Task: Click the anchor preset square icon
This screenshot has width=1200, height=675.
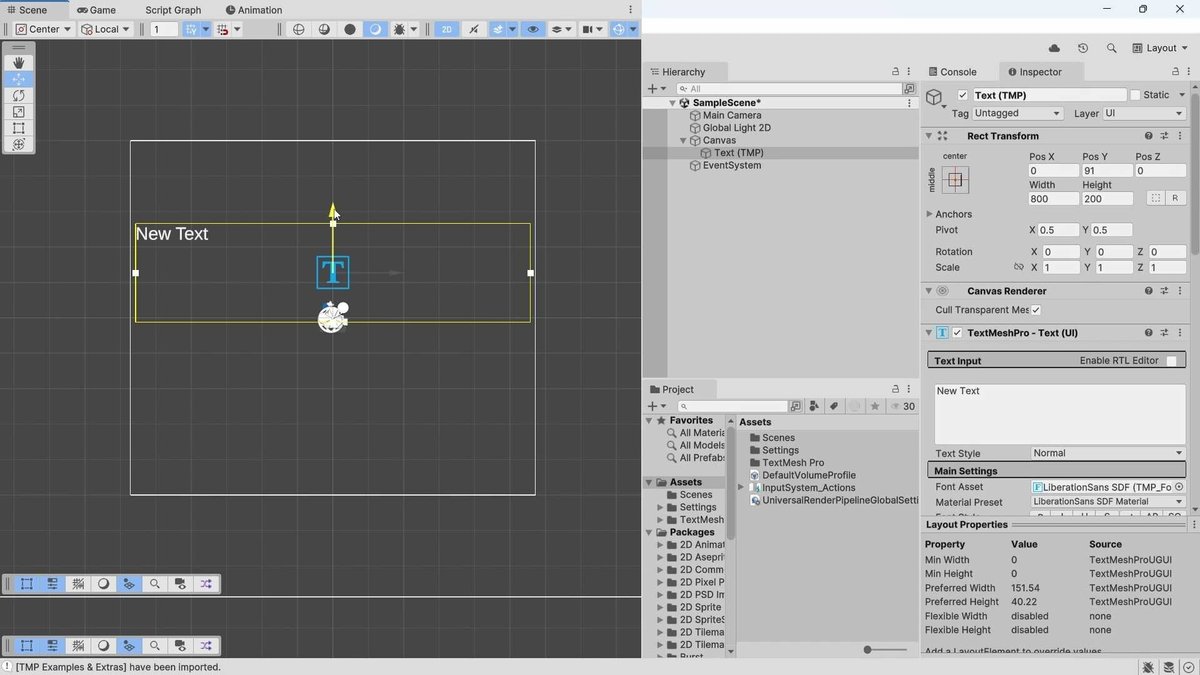Action: (955, 180)
